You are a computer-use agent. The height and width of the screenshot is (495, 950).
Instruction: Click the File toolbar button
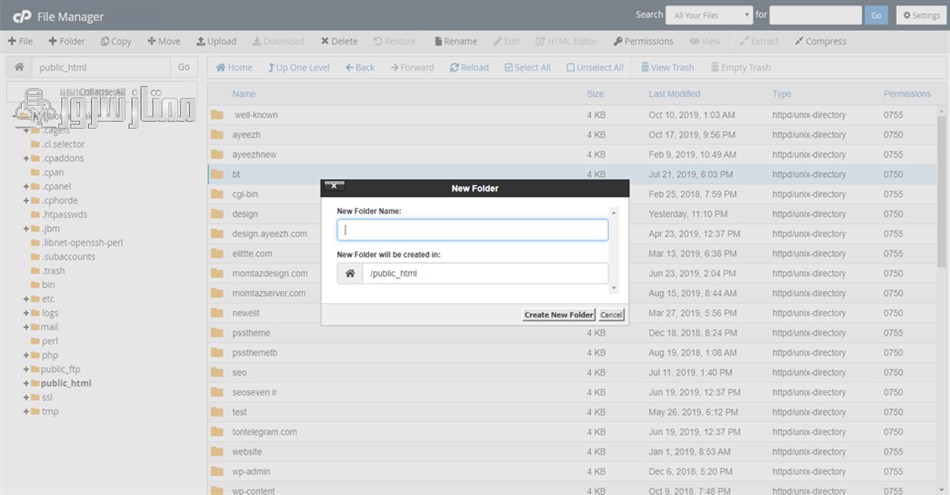[x=20, y=41]
